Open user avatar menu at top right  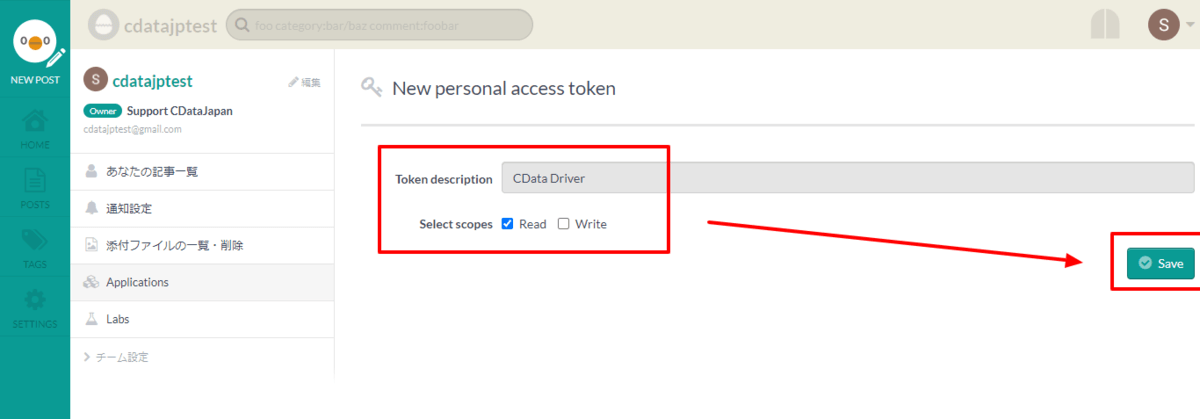(1163, 24)
